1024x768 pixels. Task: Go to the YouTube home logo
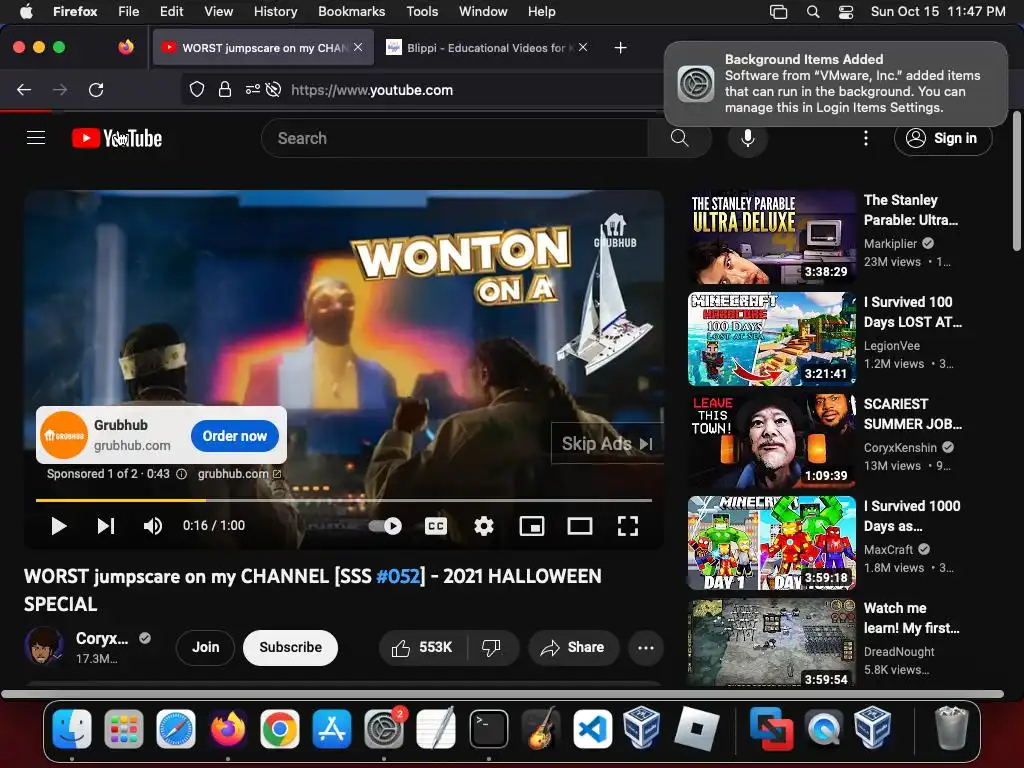[x=117, y=138]
